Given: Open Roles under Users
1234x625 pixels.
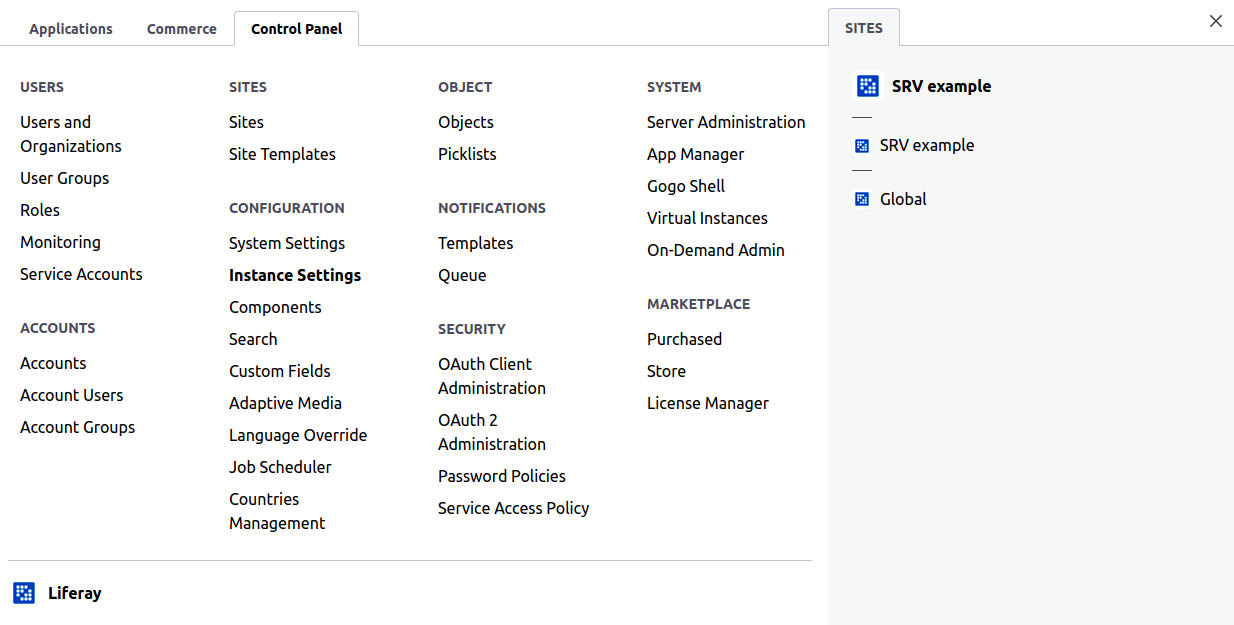Looking at the screenshot, I should click(x=40, y=210).
